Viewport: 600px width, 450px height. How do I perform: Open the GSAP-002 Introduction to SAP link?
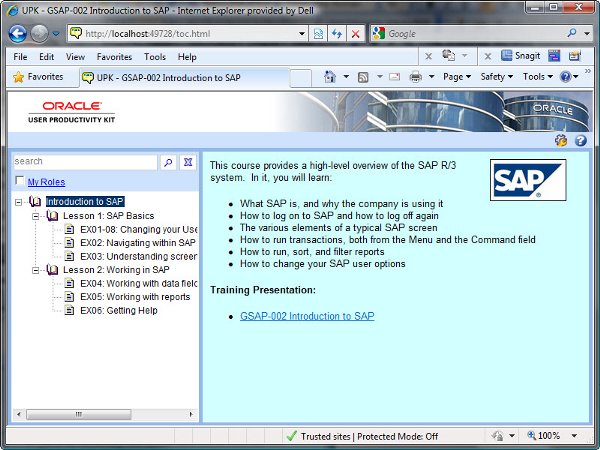(x=307, y=316)
